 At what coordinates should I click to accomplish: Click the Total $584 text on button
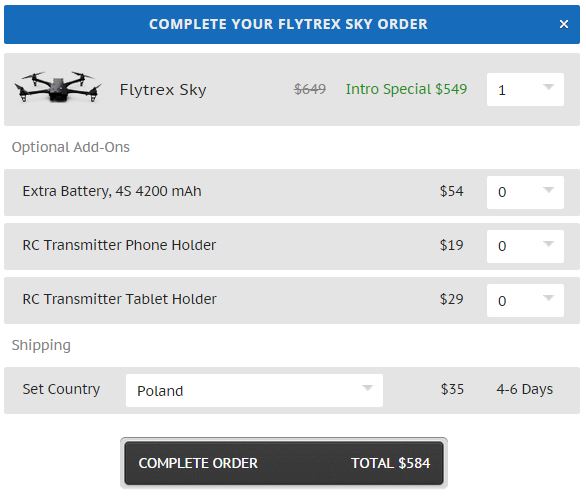[391, 463]
